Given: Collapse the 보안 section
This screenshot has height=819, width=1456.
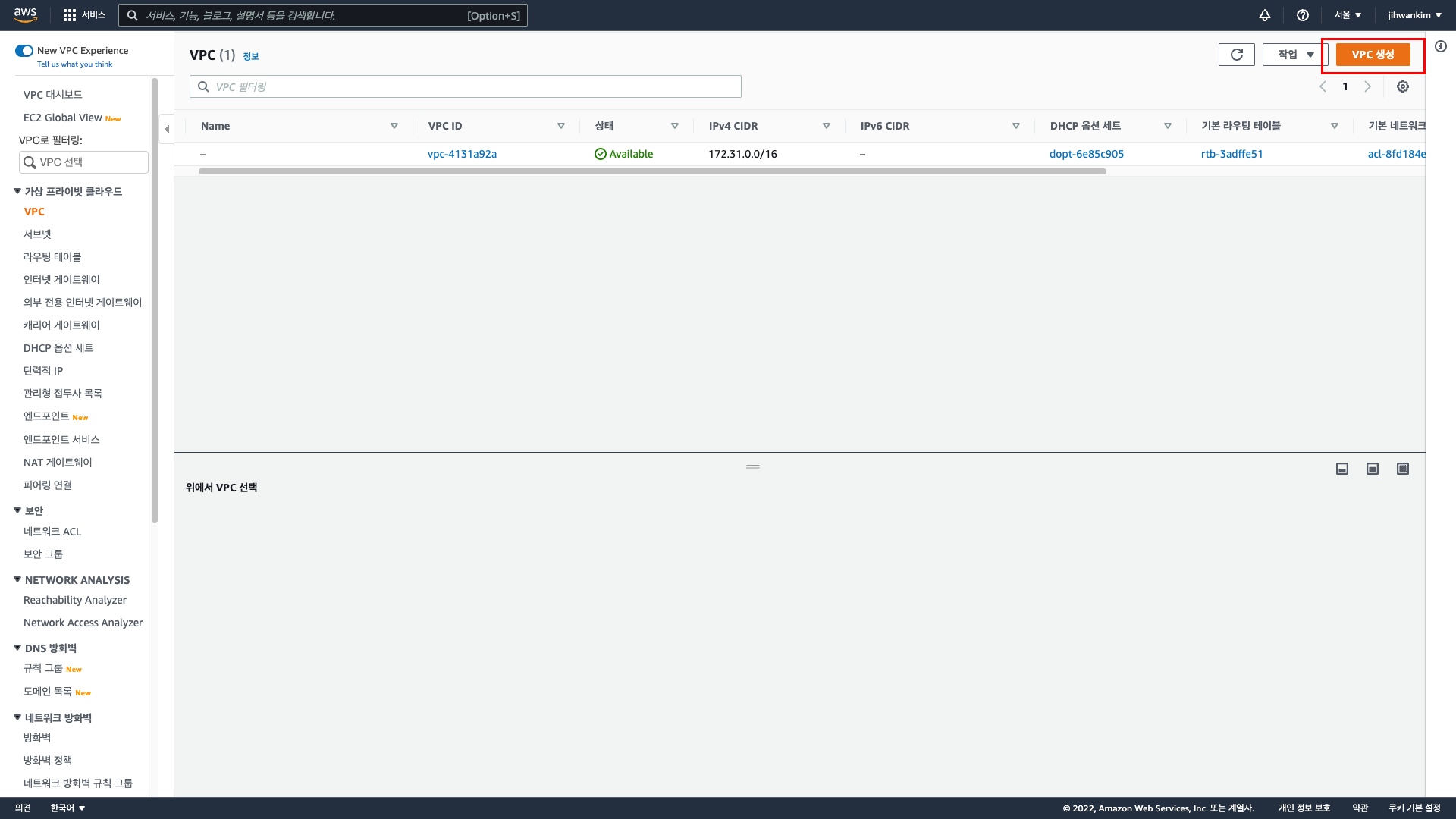Looking at the screenshot, I should point(17,510).
